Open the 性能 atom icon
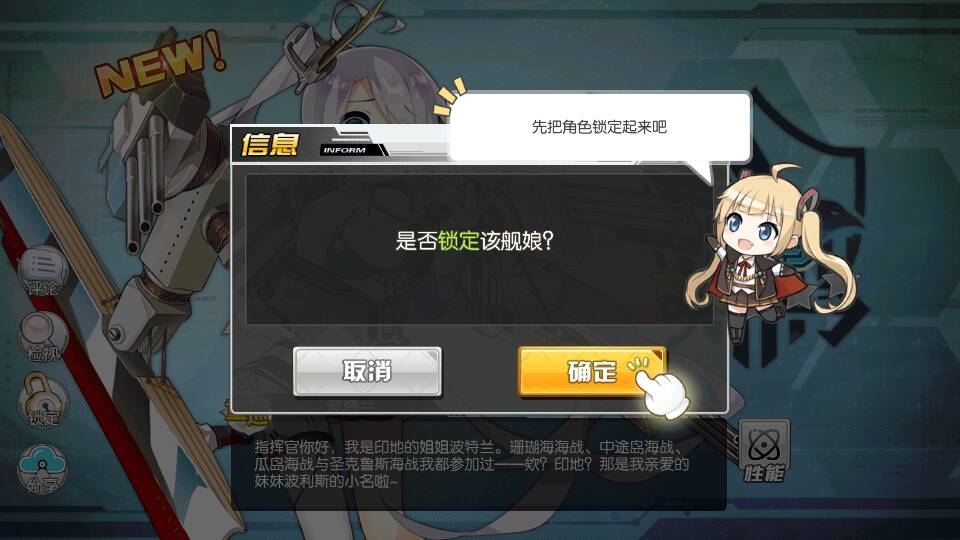Viewport: 960px width, 540px height. (764, 452)
